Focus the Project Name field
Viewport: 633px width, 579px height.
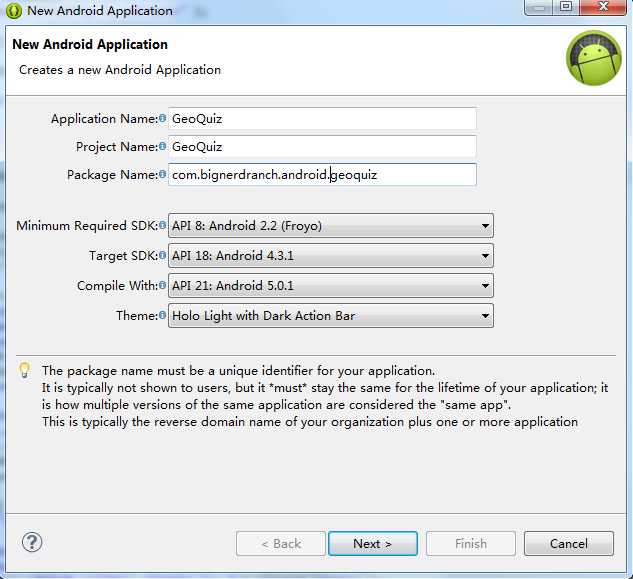(x=322, y=147)
